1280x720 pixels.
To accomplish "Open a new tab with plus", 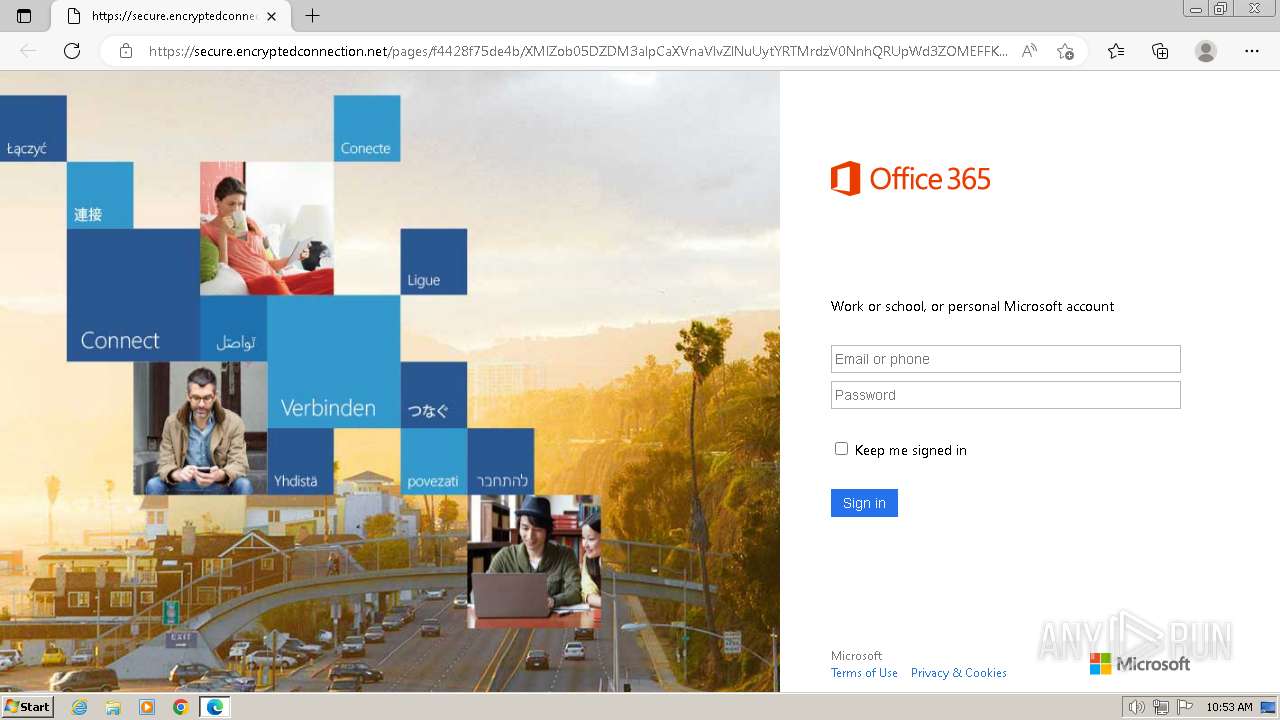I will click(313, 16).
